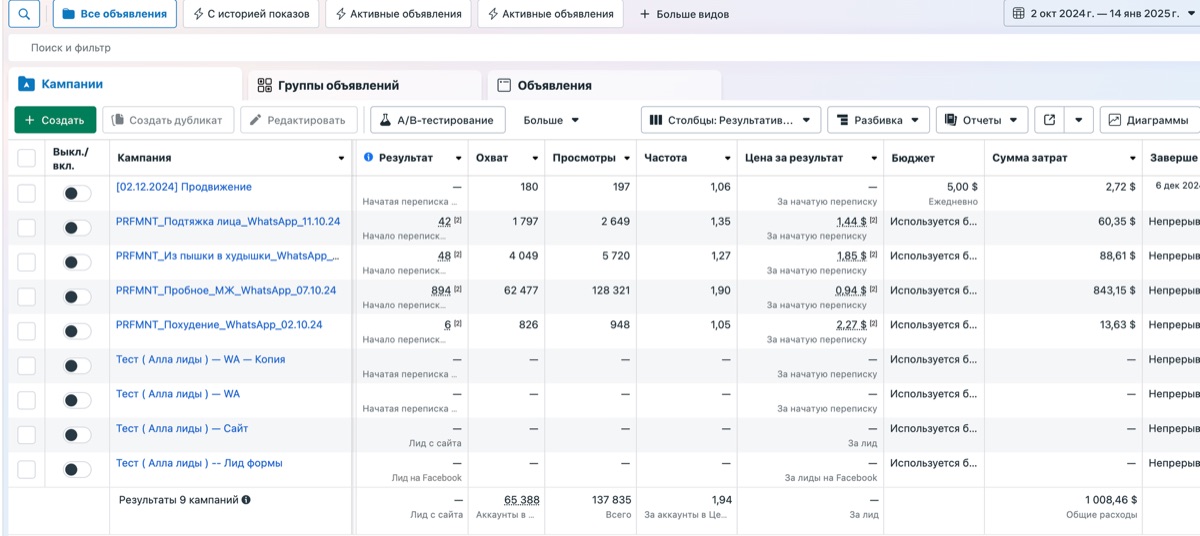1200x536 pixels.
Task: Open the 'Разбивка' dropdown
Action: pos(879,120)
